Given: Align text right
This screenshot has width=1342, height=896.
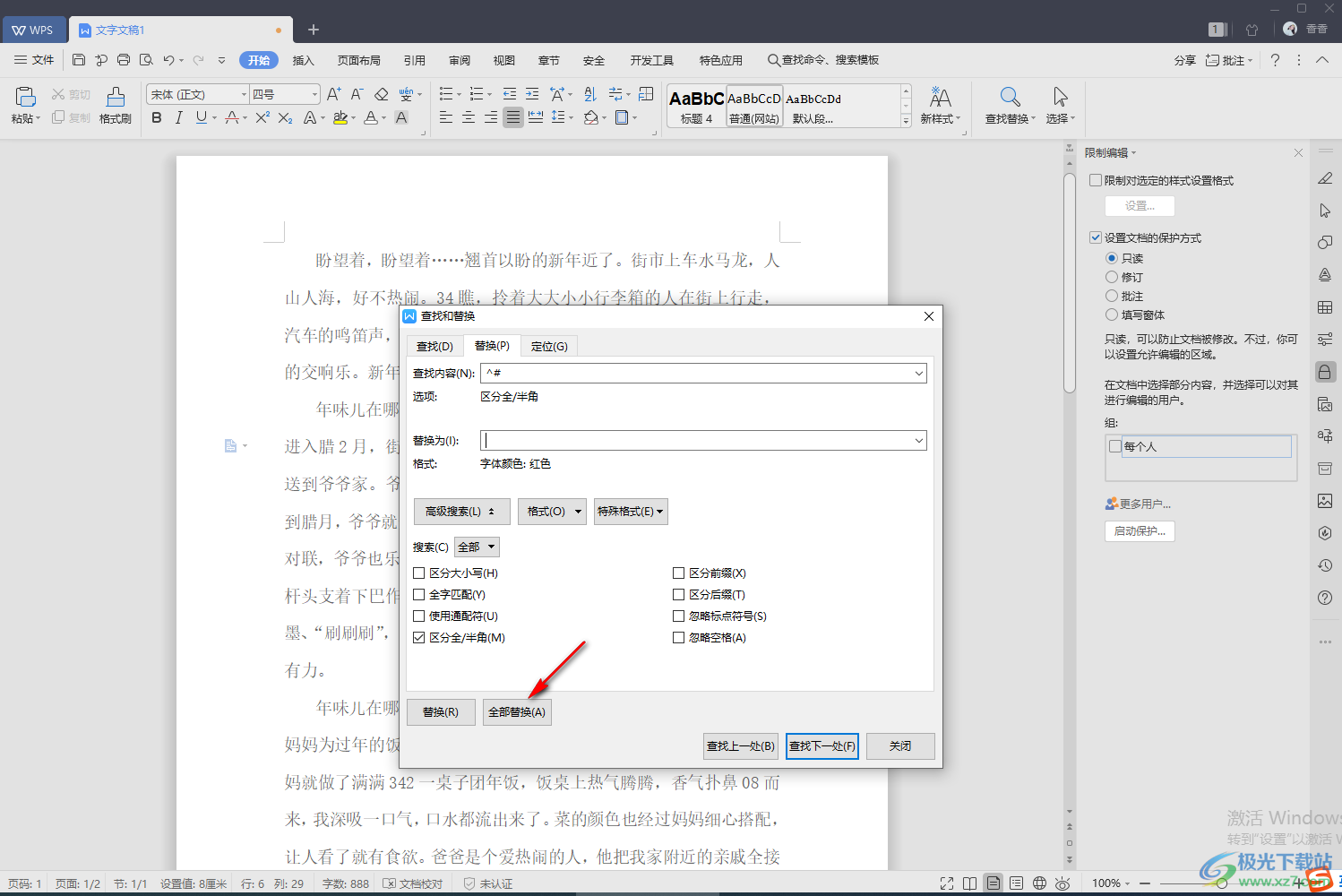Looking at the screenshot, I should (x=491, y=117).
